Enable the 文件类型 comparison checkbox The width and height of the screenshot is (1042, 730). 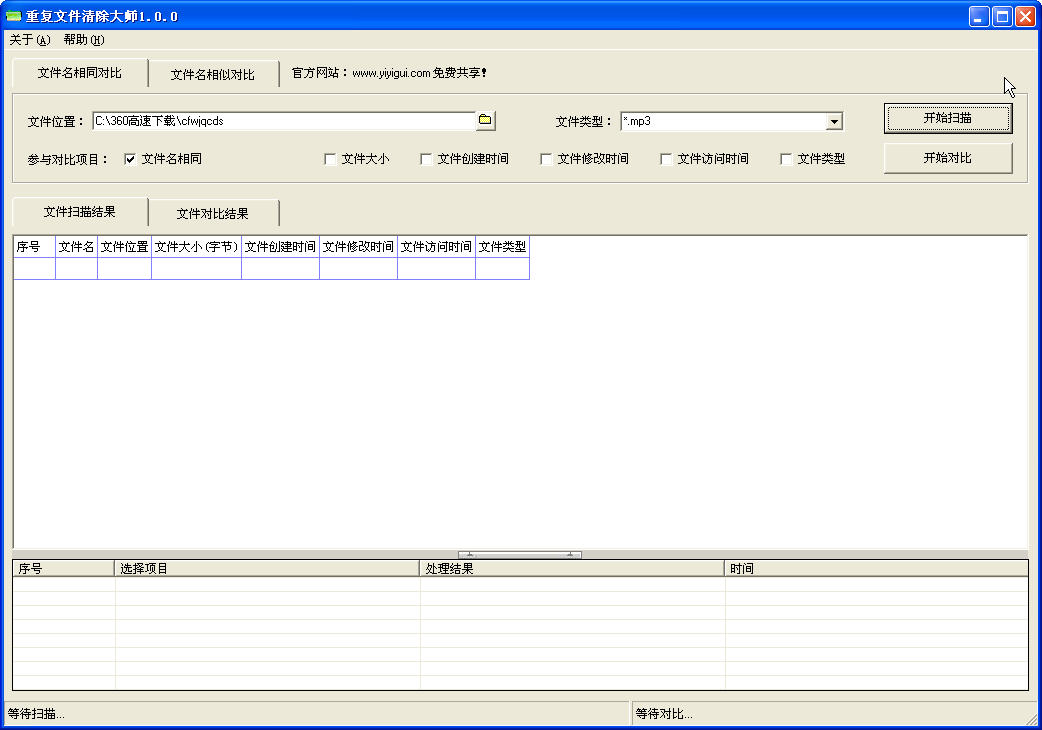(x=786, y=159)
